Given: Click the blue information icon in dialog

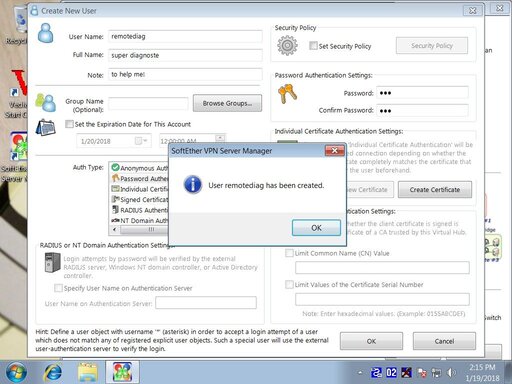Looking at the screenshot, I should [192, 185].
